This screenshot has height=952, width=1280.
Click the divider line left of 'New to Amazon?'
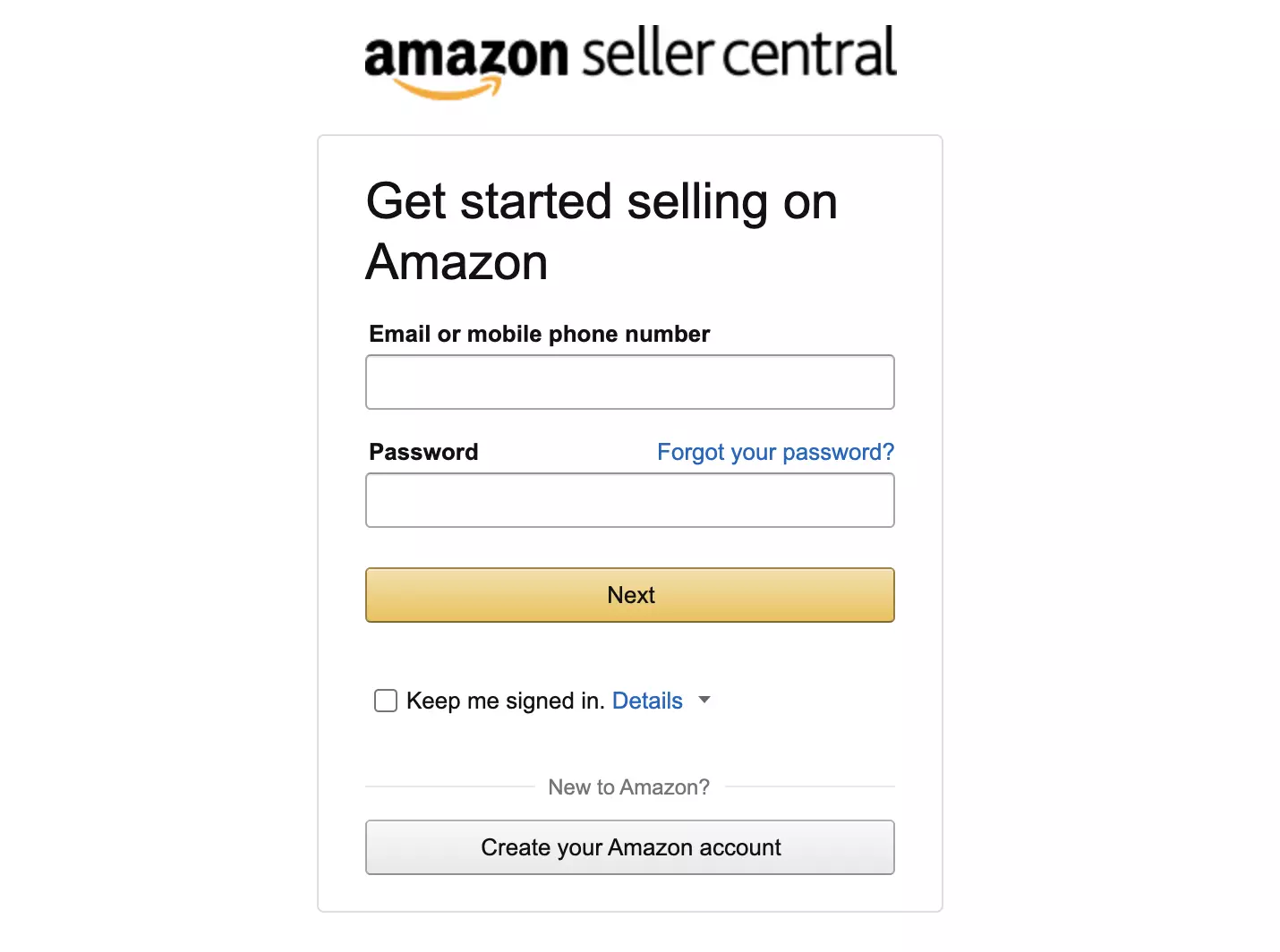tap(449, 786)
